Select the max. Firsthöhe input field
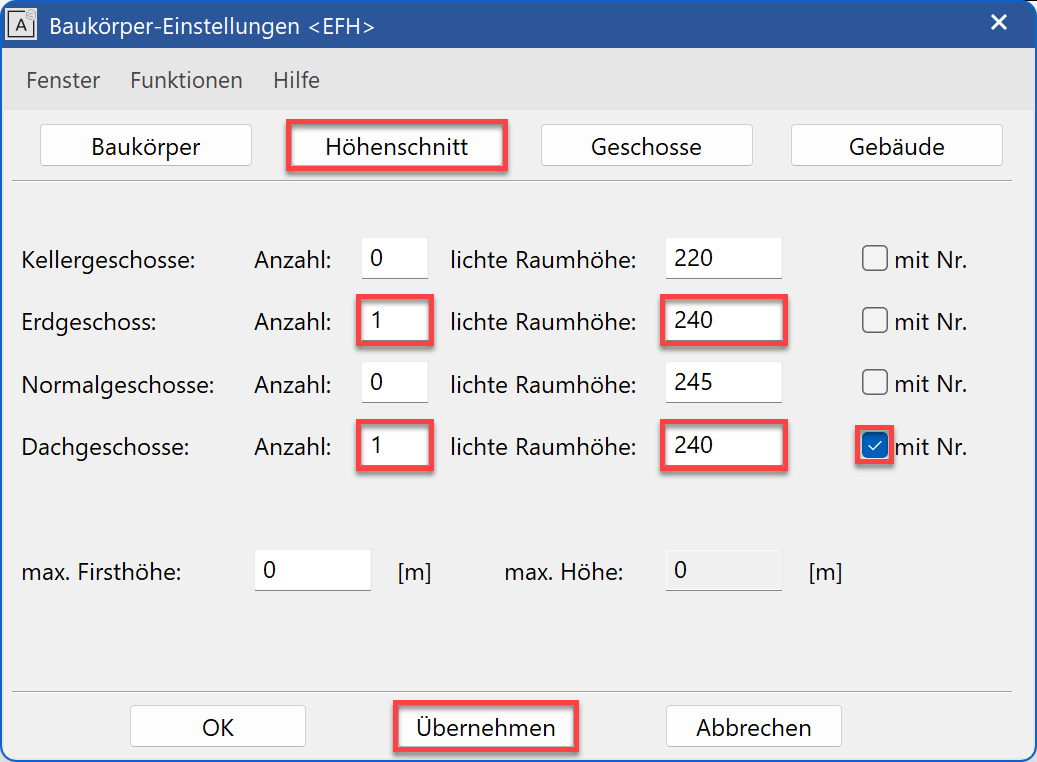The width and height of the screenshot is (1037, 762). (x=312, y=571)
